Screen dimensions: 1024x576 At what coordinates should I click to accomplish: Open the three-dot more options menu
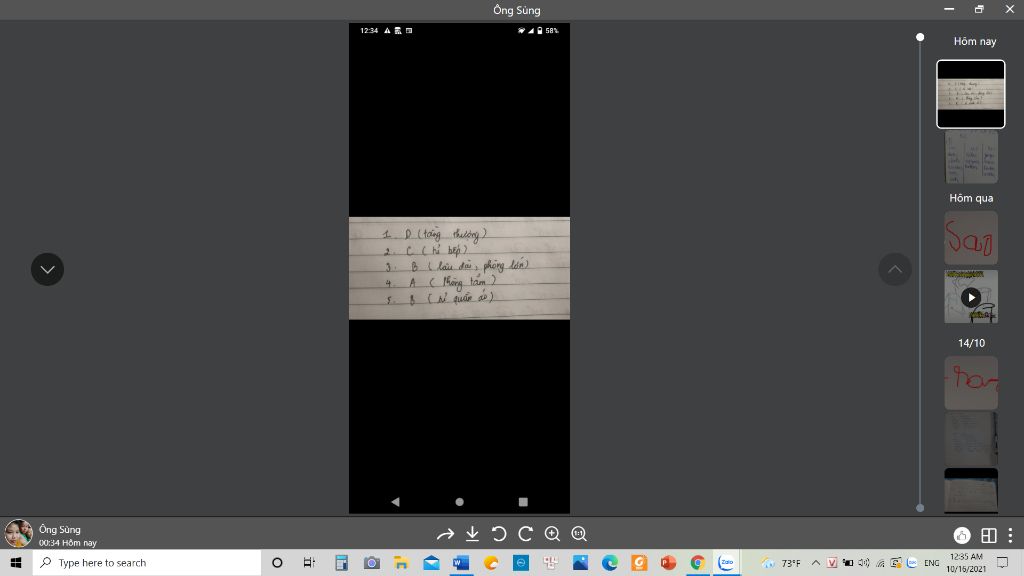(1010, 536)
